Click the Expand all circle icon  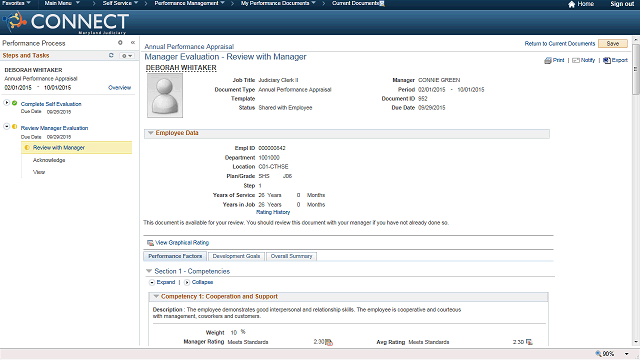click(152, 282)
